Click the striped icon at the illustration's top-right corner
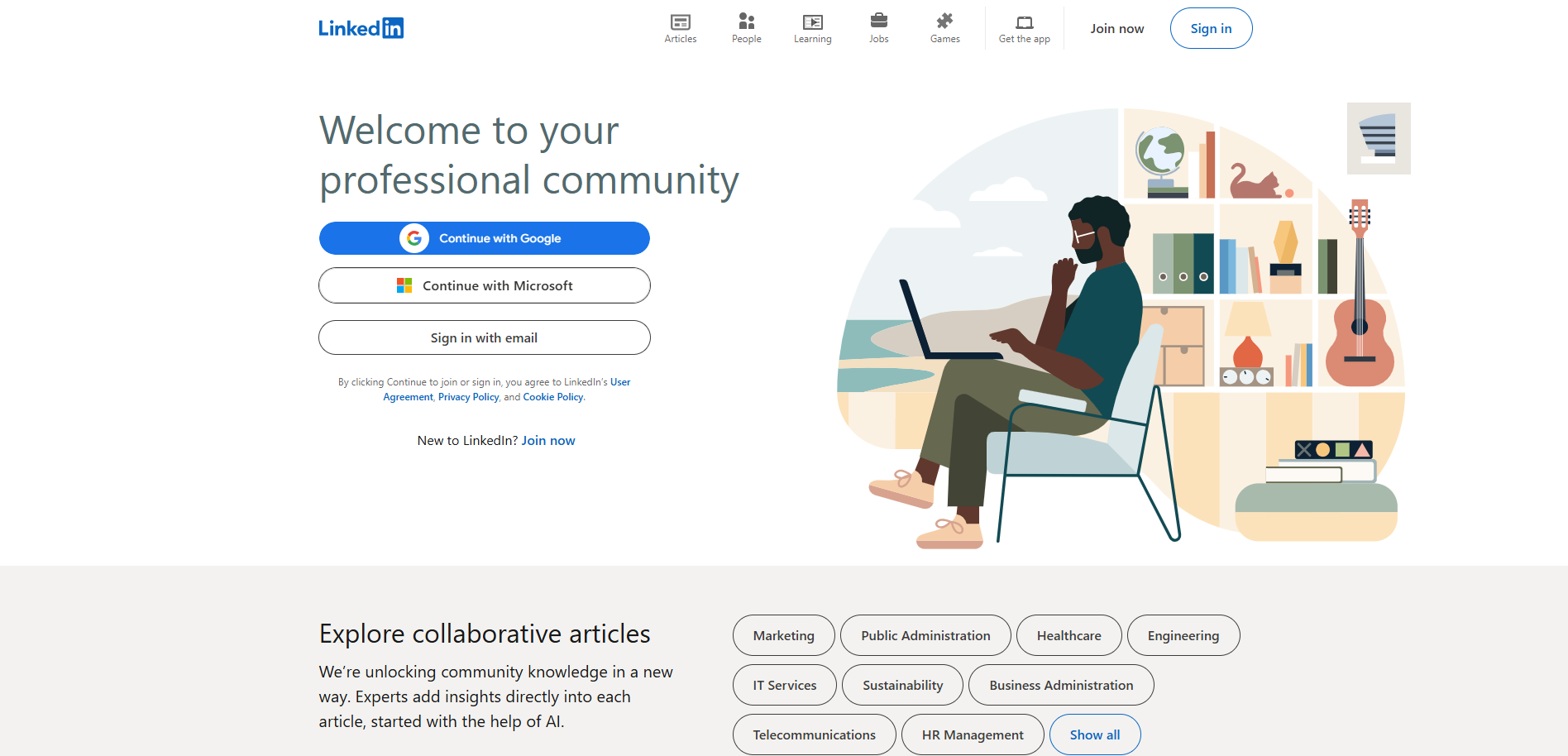This screenshot has width=1568, height=756. [x=1379, y=138]
